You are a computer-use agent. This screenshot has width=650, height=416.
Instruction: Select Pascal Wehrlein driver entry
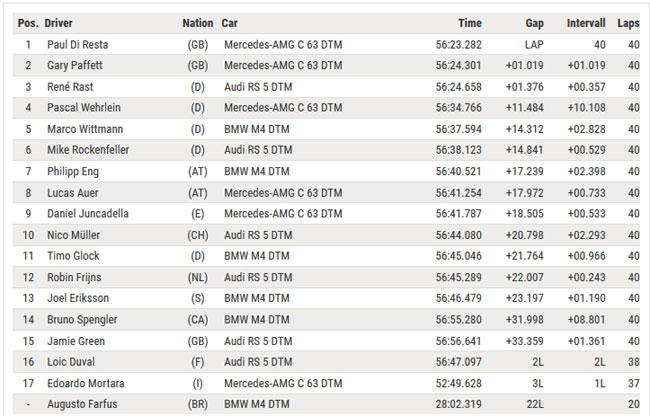84,108
